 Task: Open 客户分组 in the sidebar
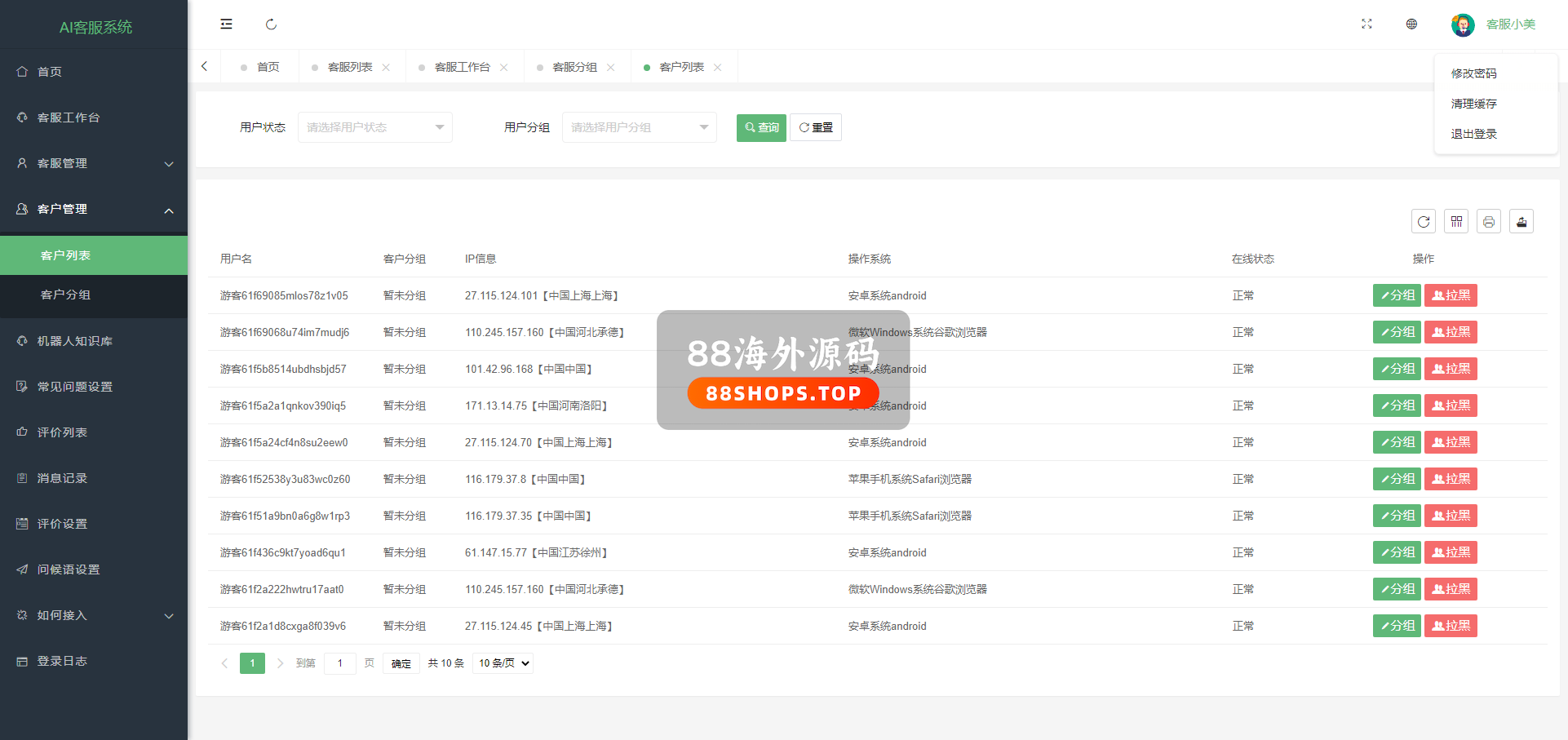click(65, 295)
